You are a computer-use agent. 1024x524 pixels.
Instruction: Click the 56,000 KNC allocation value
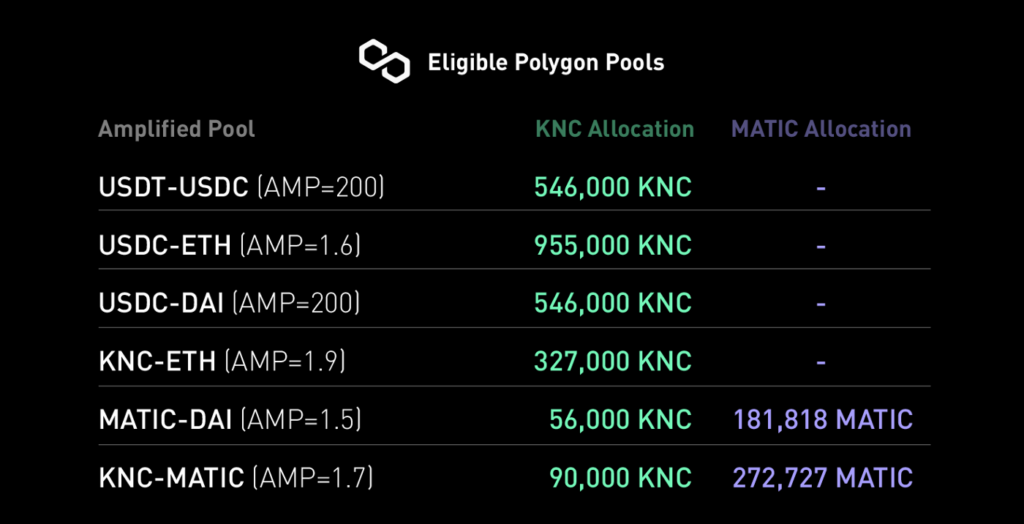click(620, 421)
